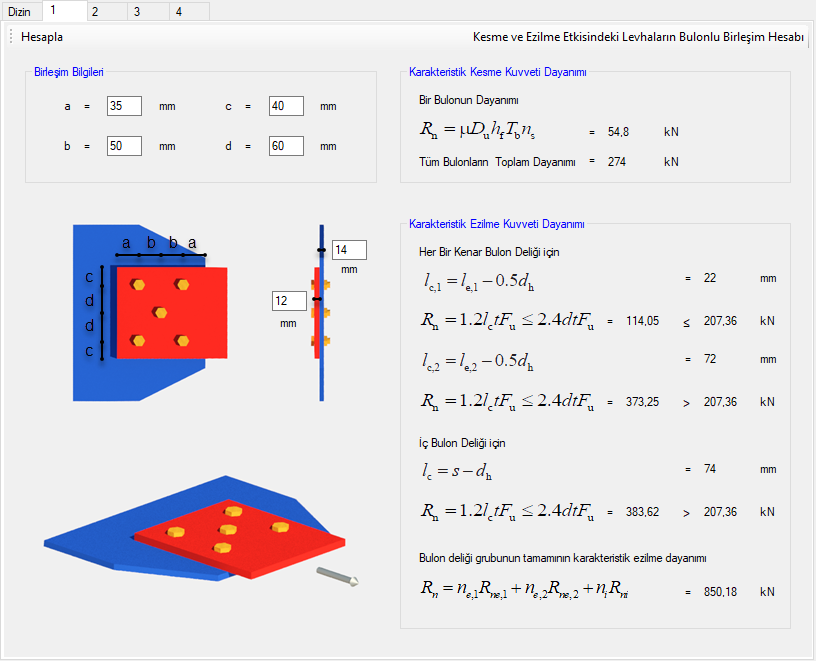The width and height of the screenshot is (816, 661).
Task: Click the loose bolt image in 3D view
Action: [338, 577]
